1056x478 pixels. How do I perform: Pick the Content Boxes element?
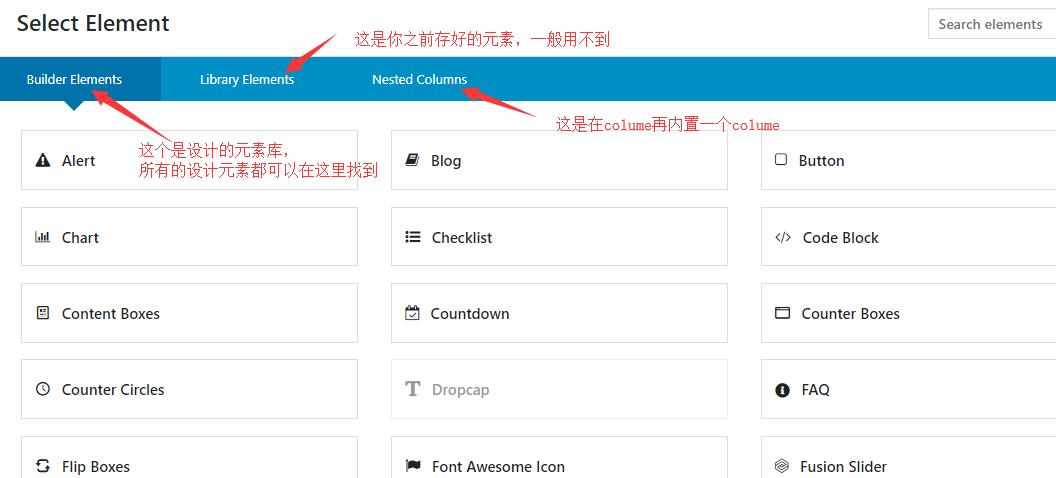pos(189,313)
